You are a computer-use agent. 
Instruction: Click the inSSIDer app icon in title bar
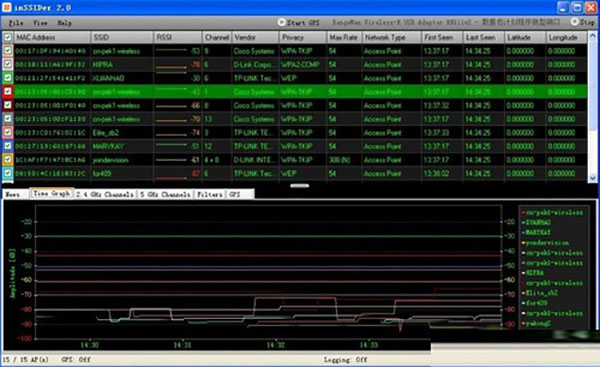coord(7,7)
